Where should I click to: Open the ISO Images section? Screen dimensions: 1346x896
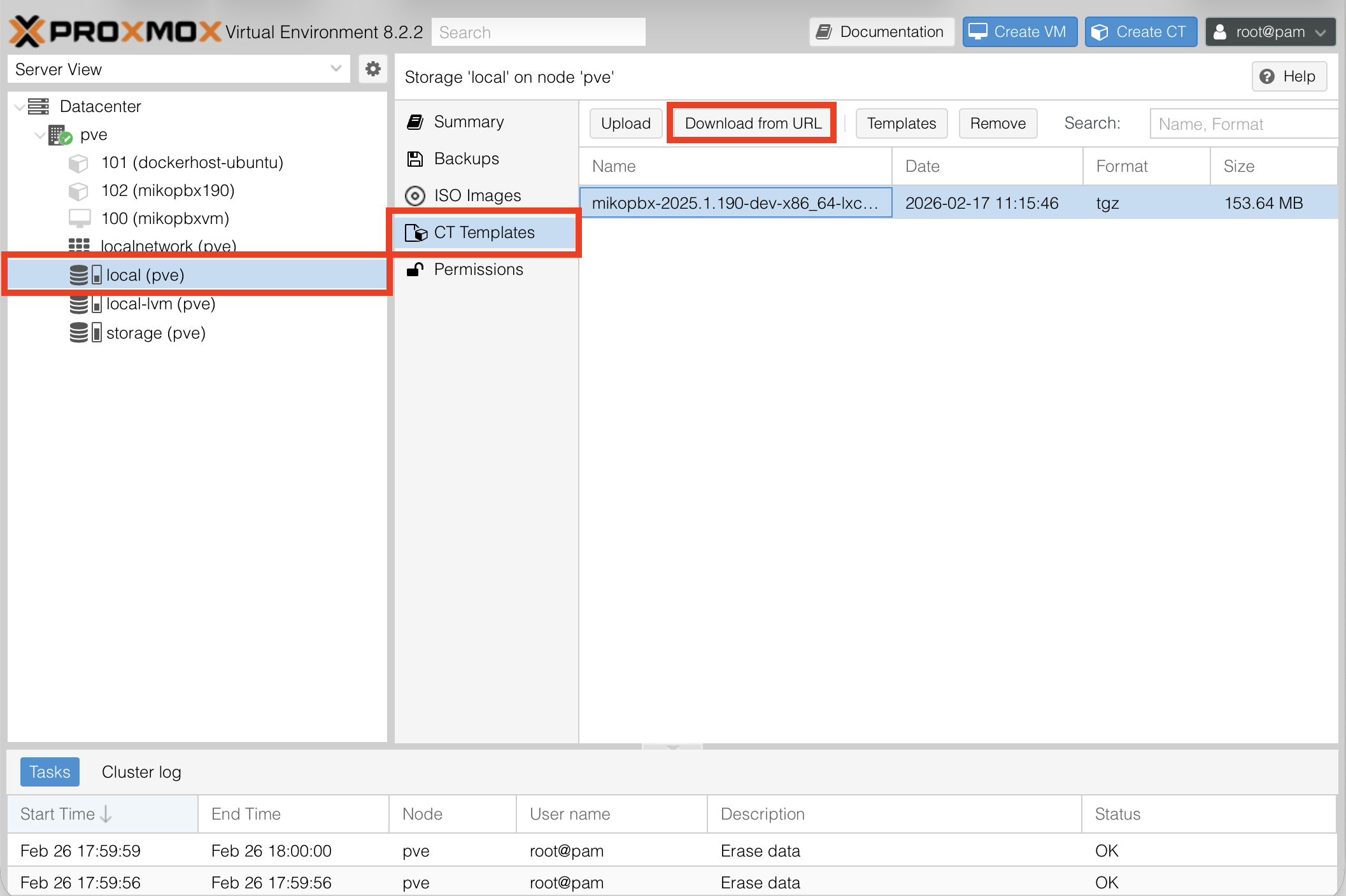tap(477, 195)
